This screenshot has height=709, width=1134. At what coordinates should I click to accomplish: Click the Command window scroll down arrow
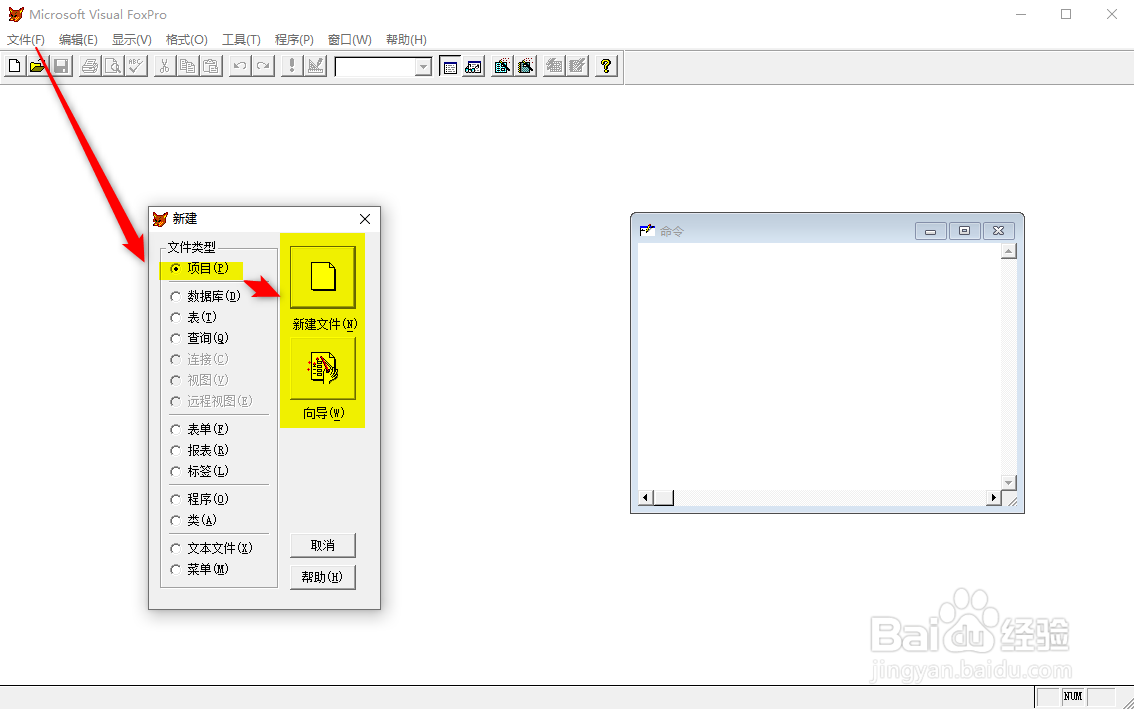1009,483
